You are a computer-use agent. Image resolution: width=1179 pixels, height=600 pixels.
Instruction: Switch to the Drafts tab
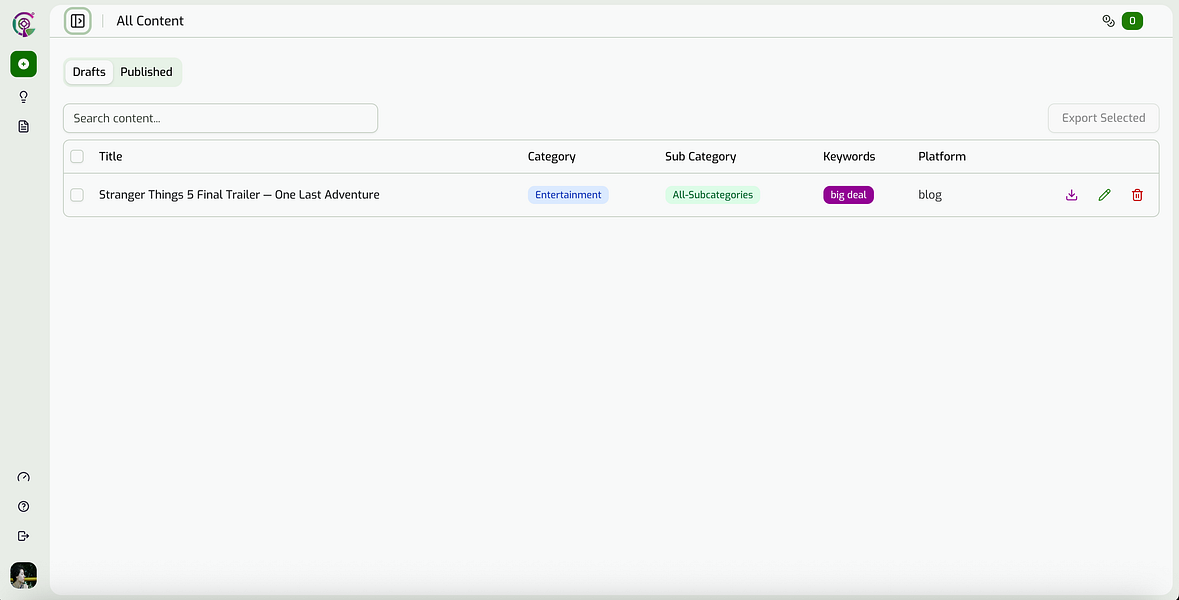tap(89, 72)
